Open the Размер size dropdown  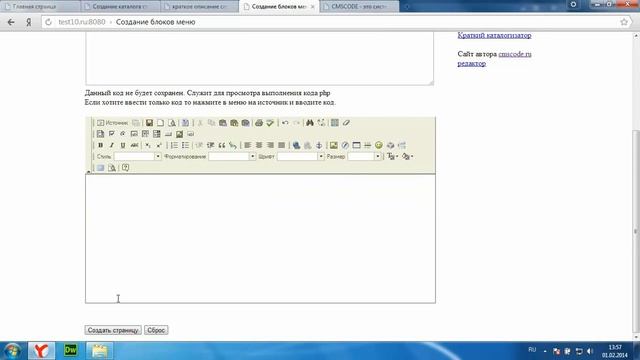tap(364, 156)
